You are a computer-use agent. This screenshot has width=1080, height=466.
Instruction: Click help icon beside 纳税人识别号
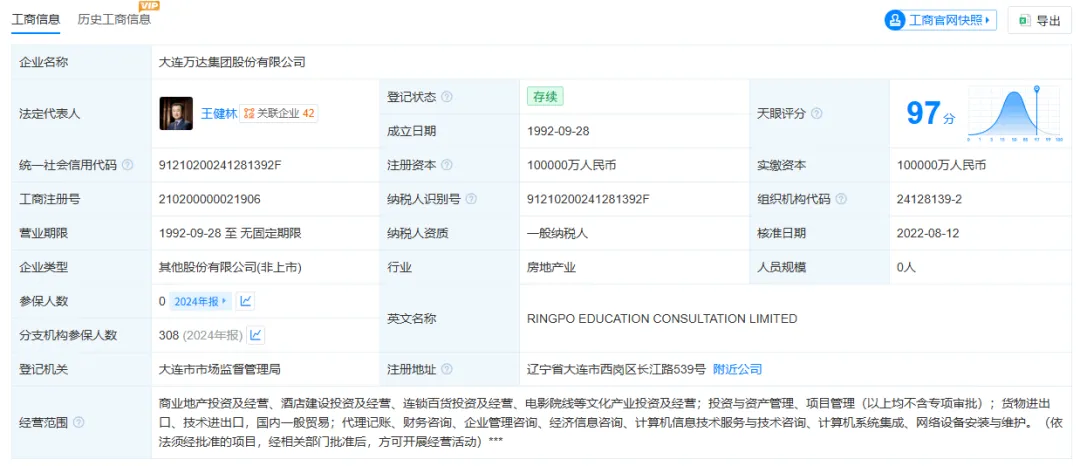(x=471, y=200)
